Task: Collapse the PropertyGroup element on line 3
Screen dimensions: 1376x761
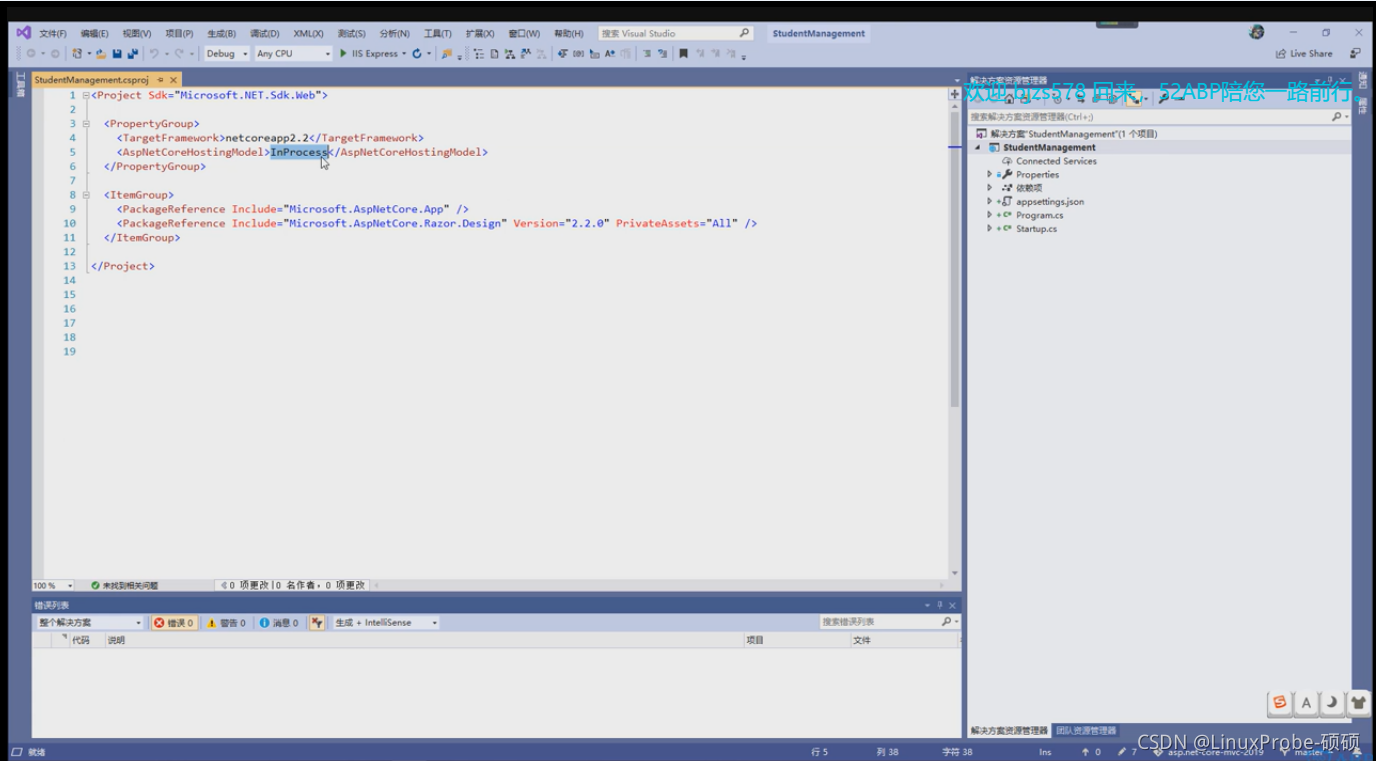Action: [86, 124]
